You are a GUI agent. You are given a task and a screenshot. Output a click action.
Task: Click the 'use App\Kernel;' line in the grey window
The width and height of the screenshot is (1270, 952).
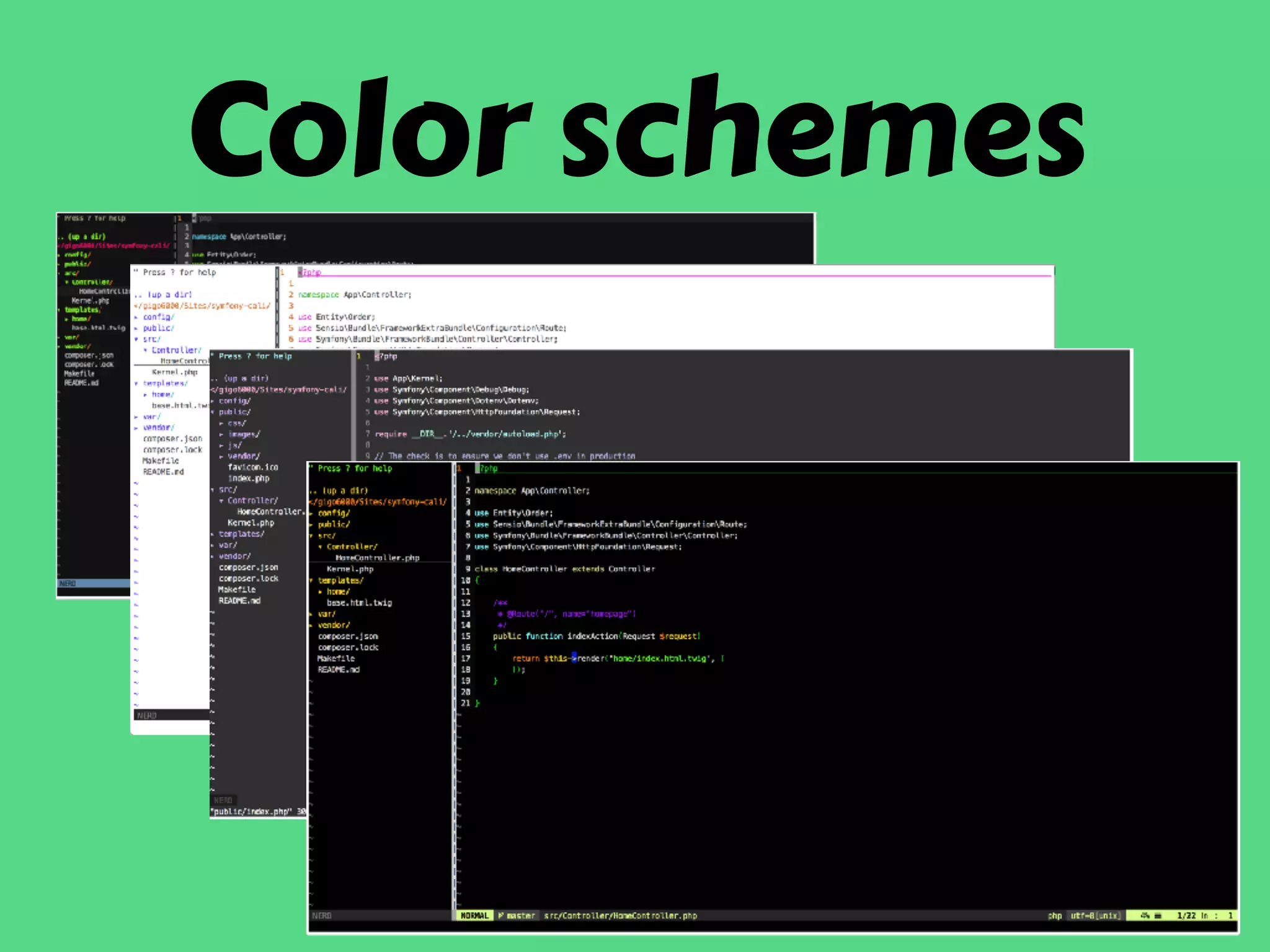(408, 379)
